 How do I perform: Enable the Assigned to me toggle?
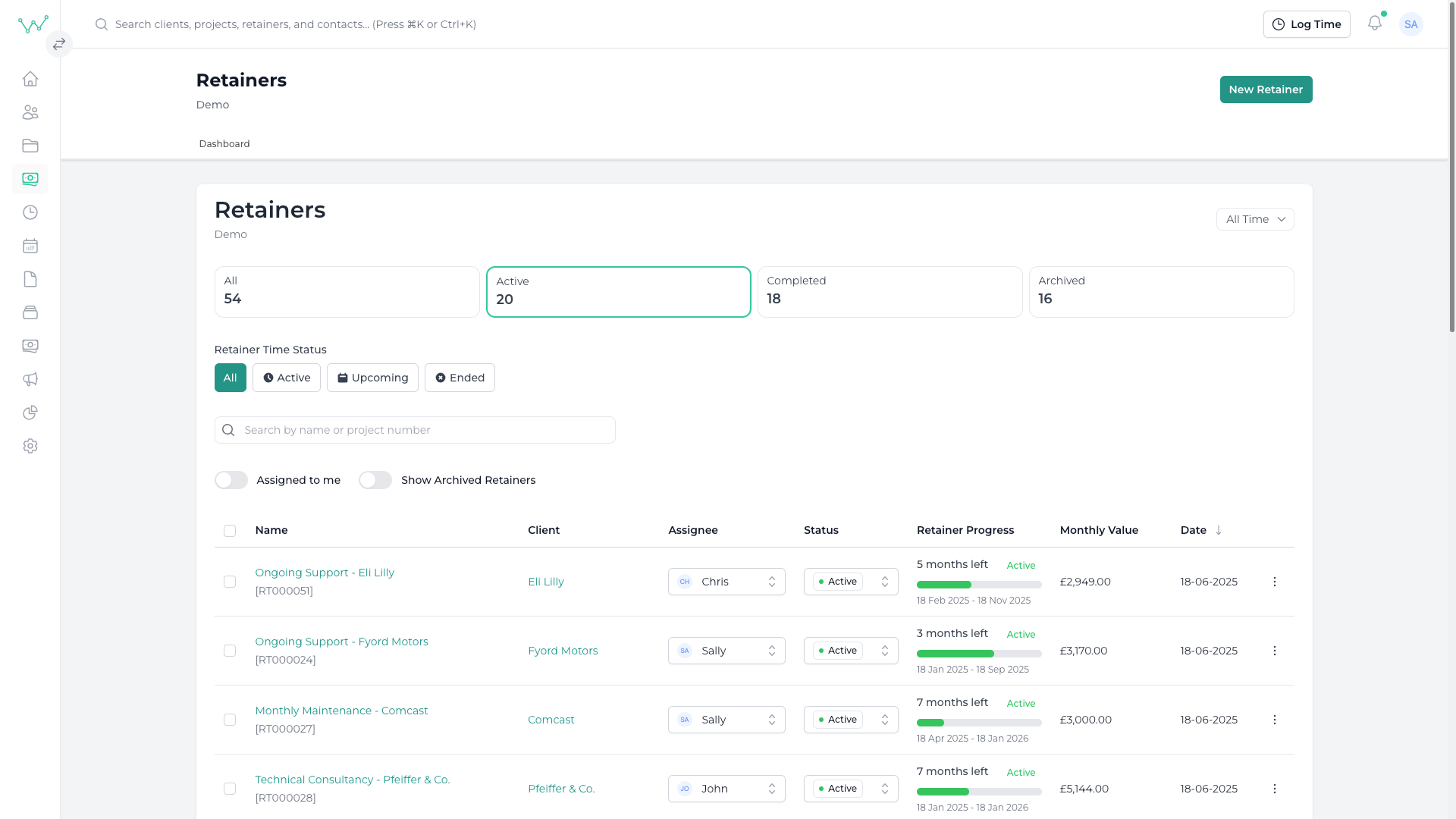click(231, 480)
